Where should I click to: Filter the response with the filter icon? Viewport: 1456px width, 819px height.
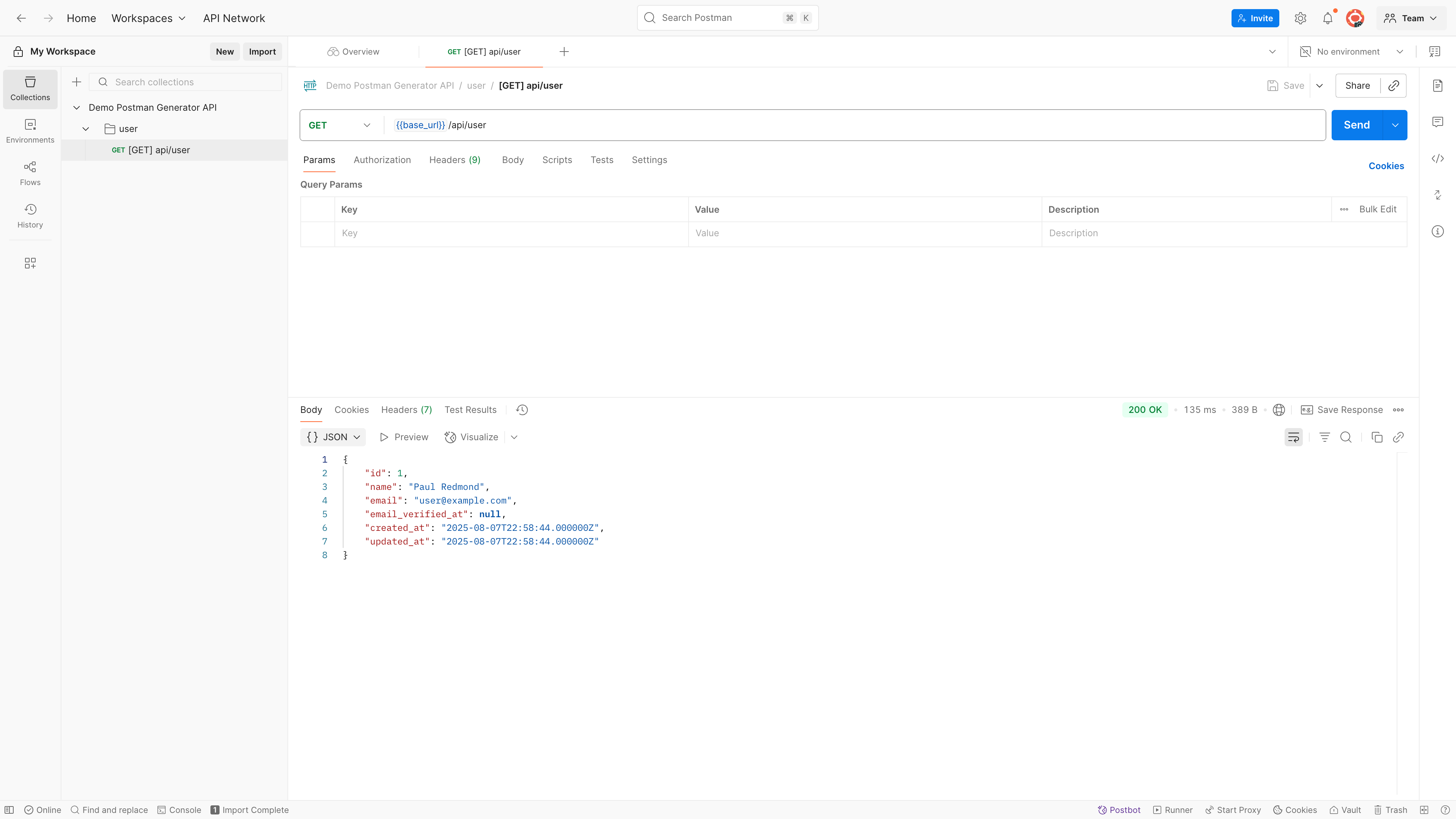click(x=1324, y=437)
